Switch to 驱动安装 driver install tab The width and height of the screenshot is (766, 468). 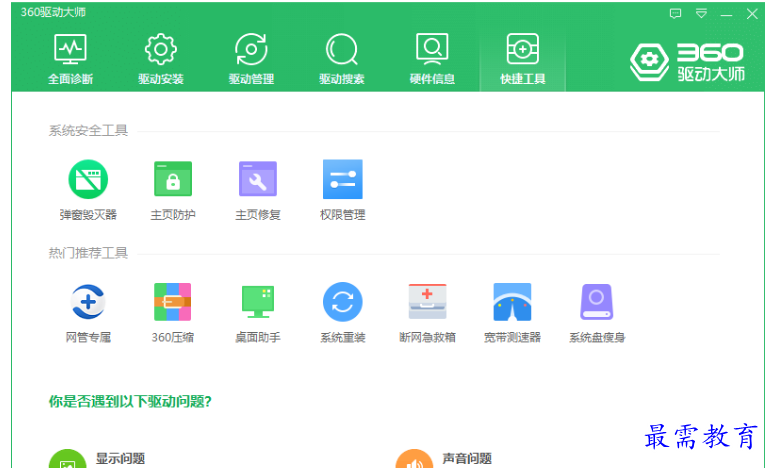(x=161, y=59)
